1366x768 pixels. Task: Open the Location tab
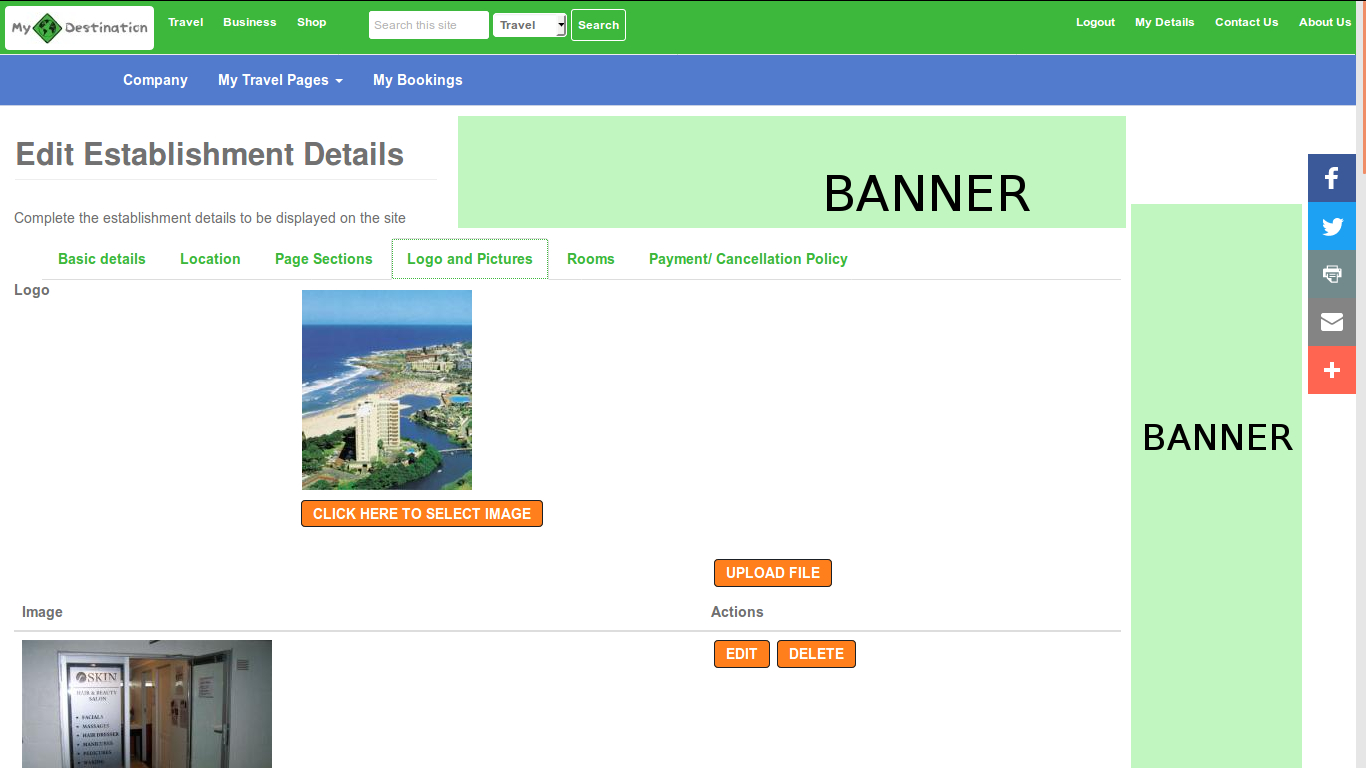[210, 259]
